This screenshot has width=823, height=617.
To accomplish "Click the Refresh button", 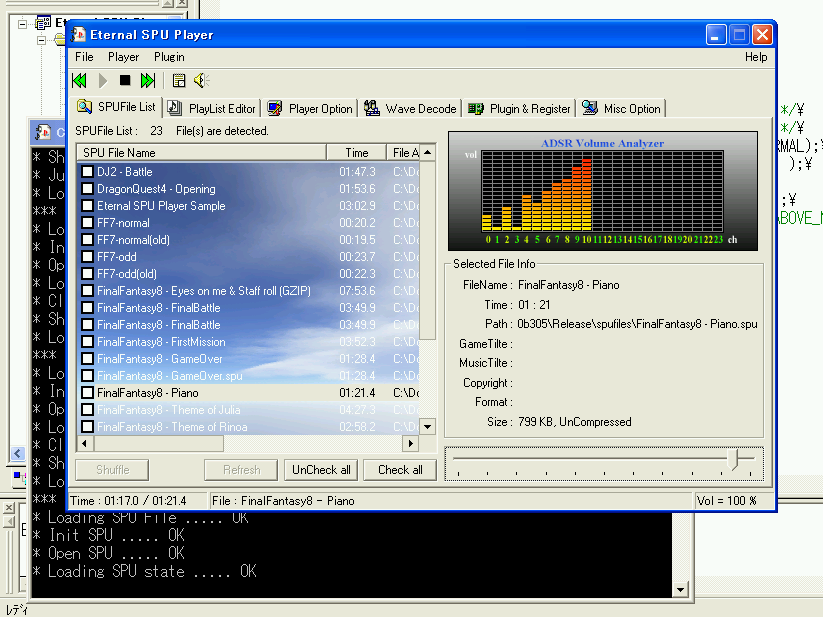I will tap(241, 470).
